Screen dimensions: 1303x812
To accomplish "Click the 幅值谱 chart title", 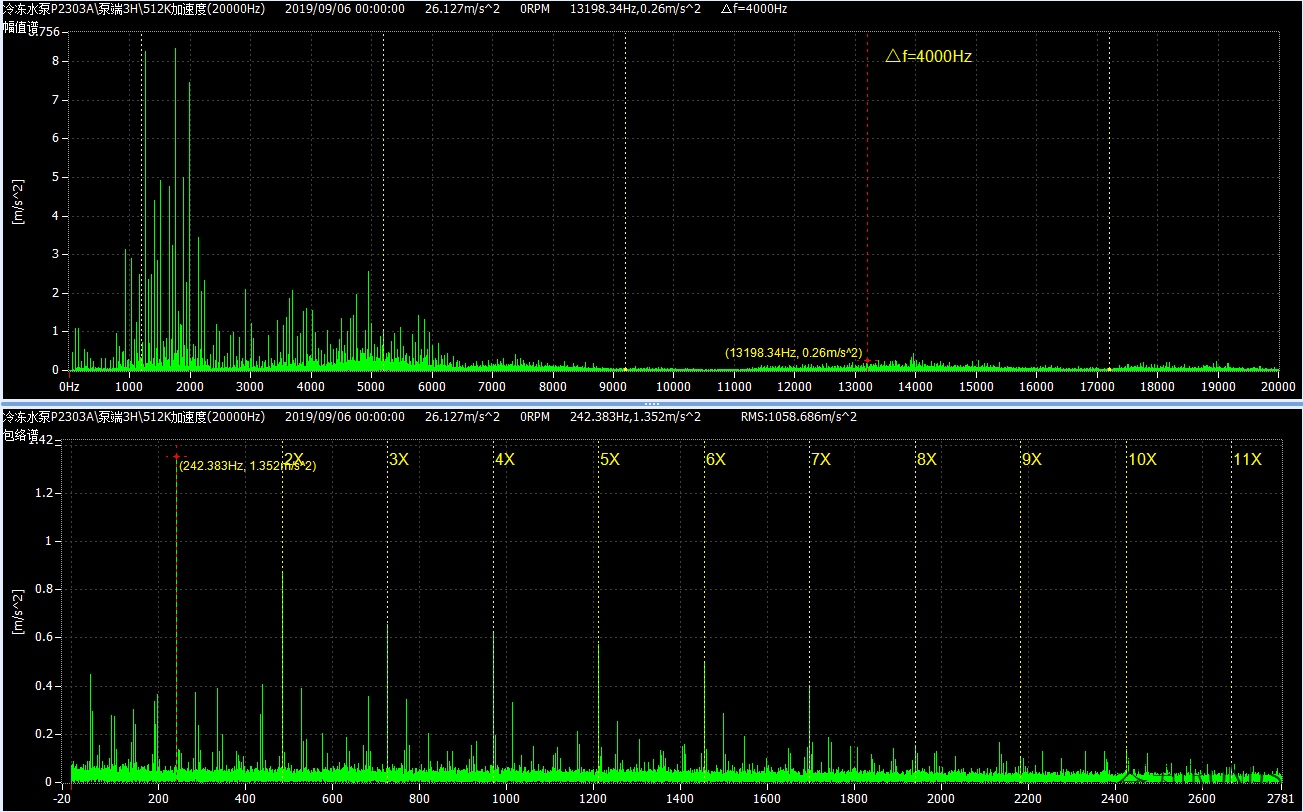I will 21,28.
